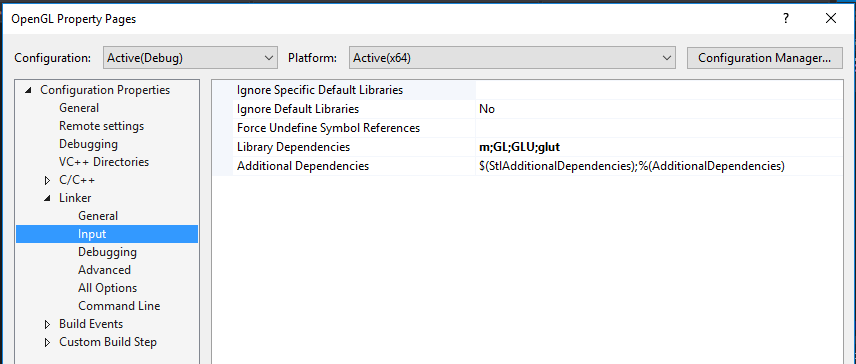Select Remote settings in the tree
The height and width of the screenshot is (364, 856).
coord(102,126)
